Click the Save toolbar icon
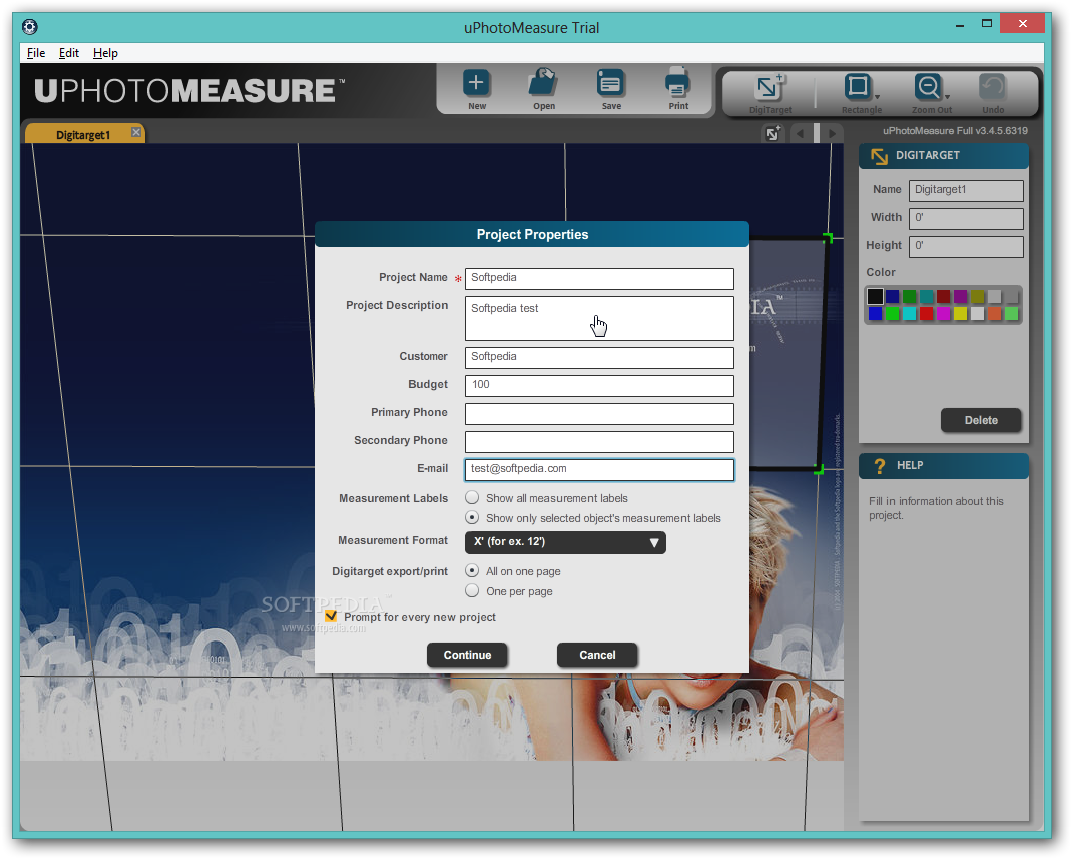This screenshot has height=859, width=1072. coord(610,83)
